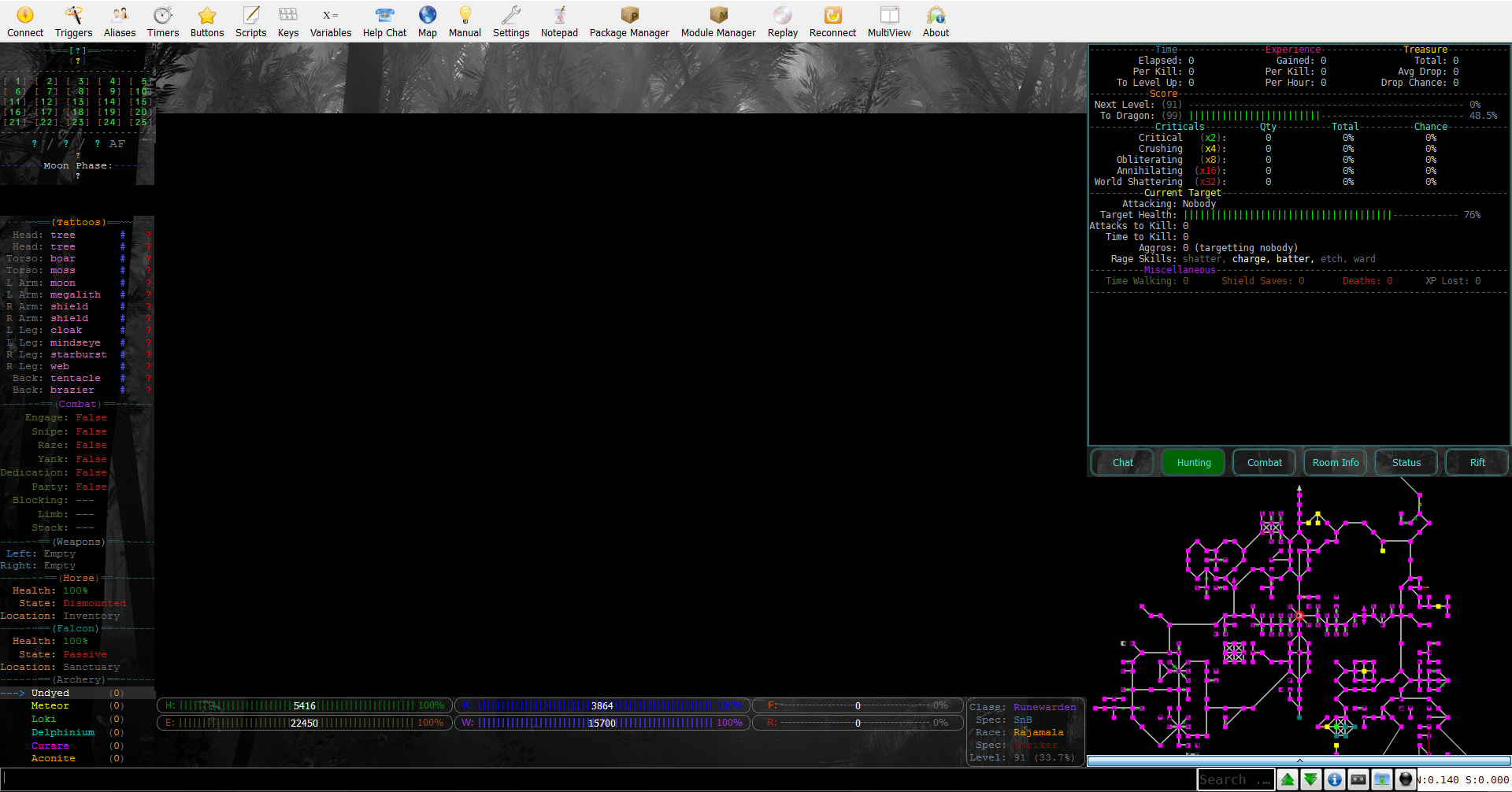Open the Module Manager

coord(718,22)
